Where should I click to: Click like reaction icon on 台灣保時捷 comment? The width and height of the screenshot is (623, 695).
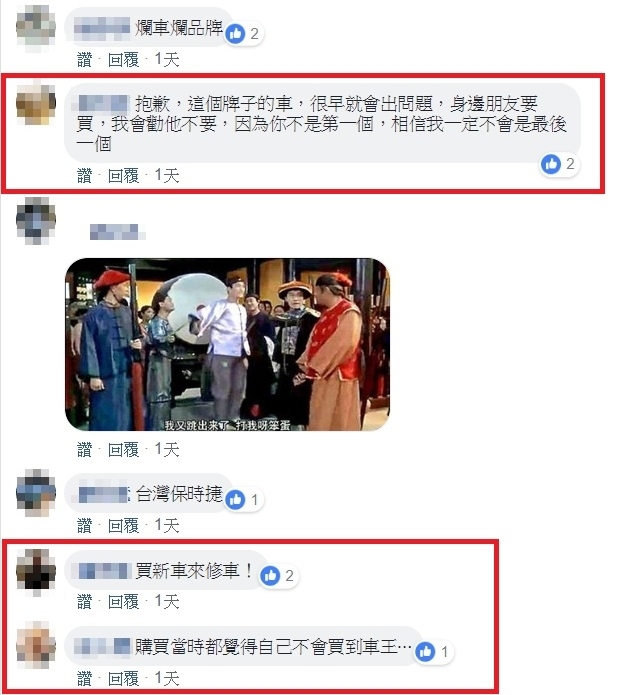(x=235, y=500)
